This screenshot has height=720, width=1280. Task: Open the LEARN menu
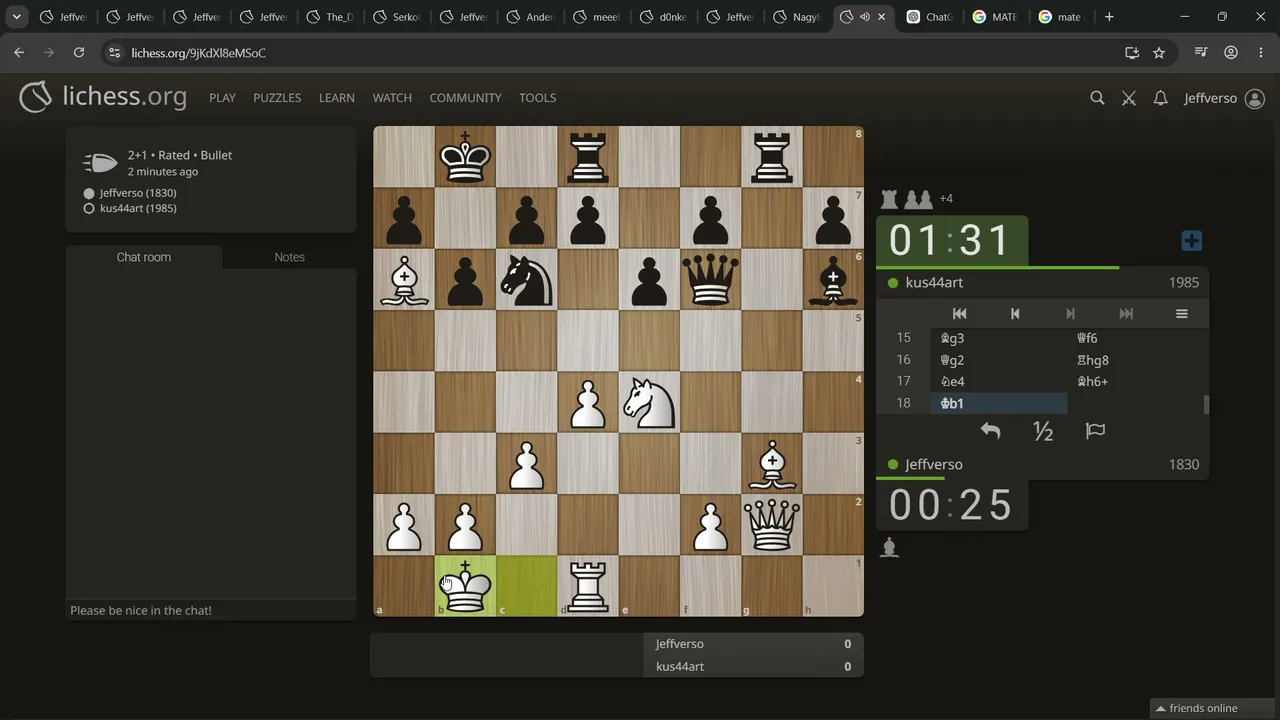pyautogui.click(x=337, y=98)
